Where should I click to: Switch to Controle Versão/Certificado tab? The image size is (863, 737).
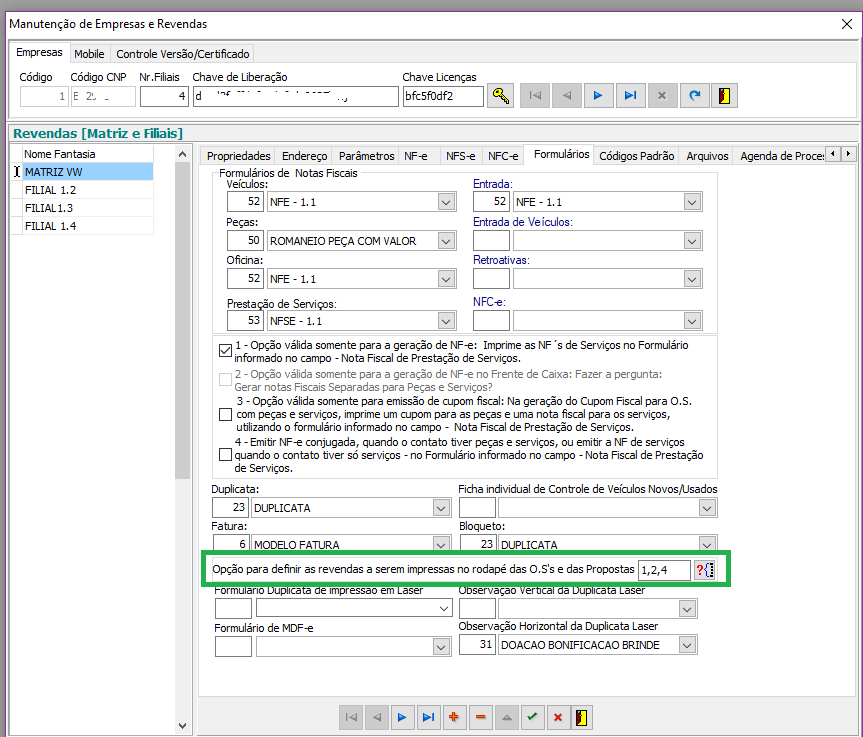(183, 54)
